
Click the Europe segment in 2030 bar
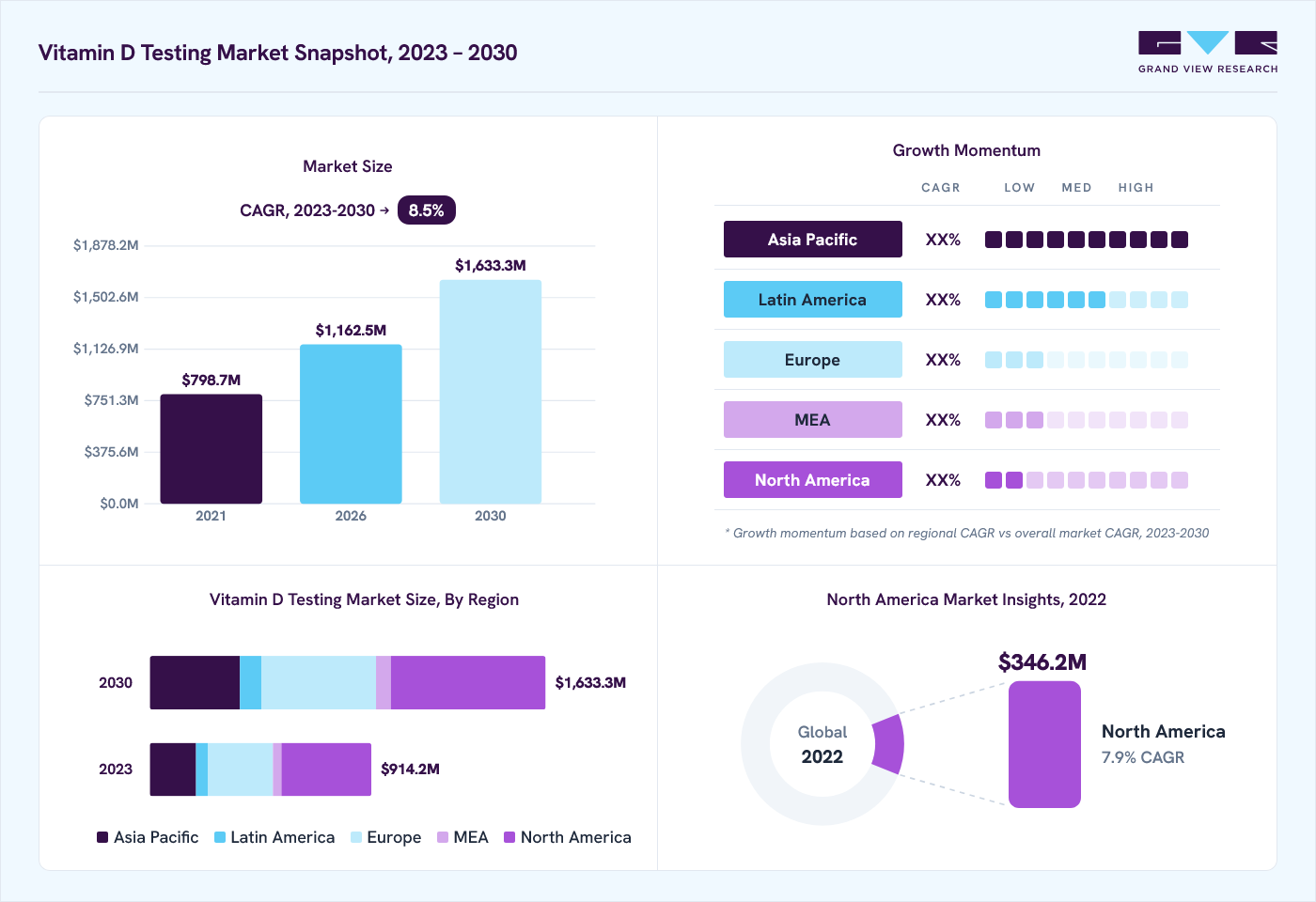pyautogui.click(x=319, y=682)
